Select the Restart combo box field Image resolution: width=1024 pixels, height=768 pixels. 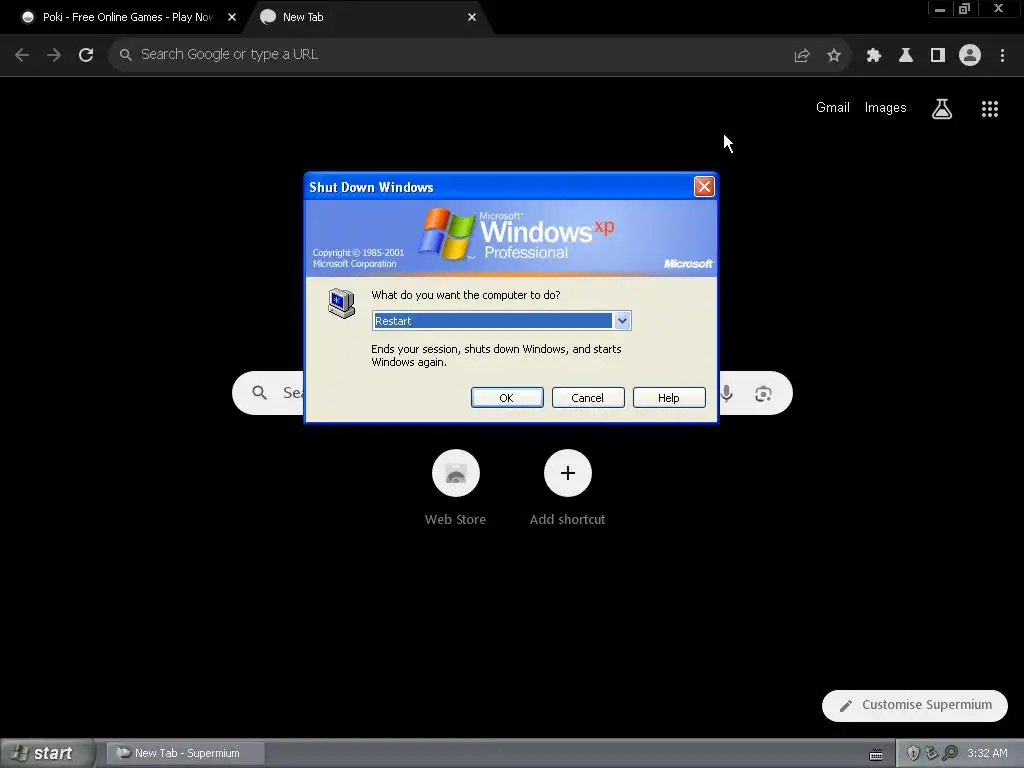[x=501, y=321]
